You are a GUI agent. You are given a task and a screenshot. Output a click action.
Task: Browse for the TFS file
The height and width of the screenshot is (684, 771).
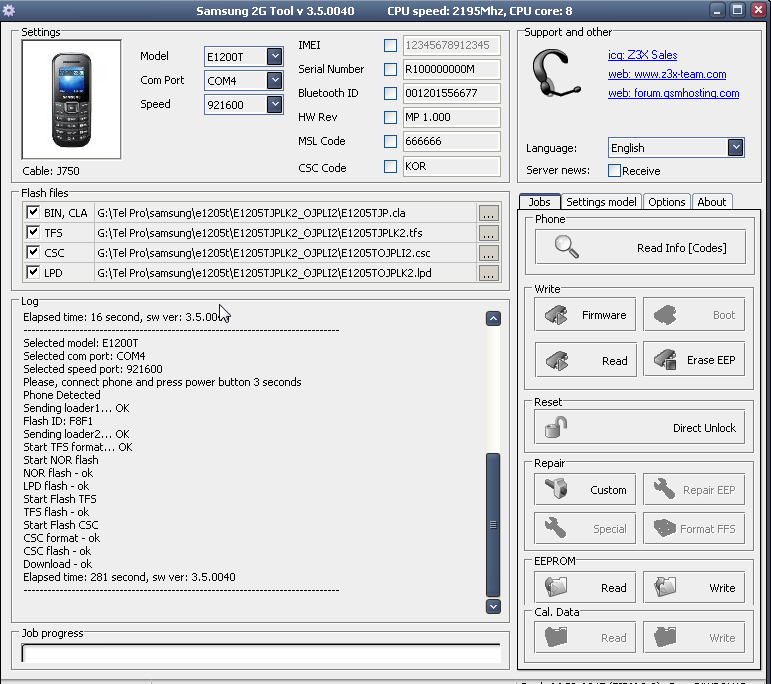[x=488, y=233]
